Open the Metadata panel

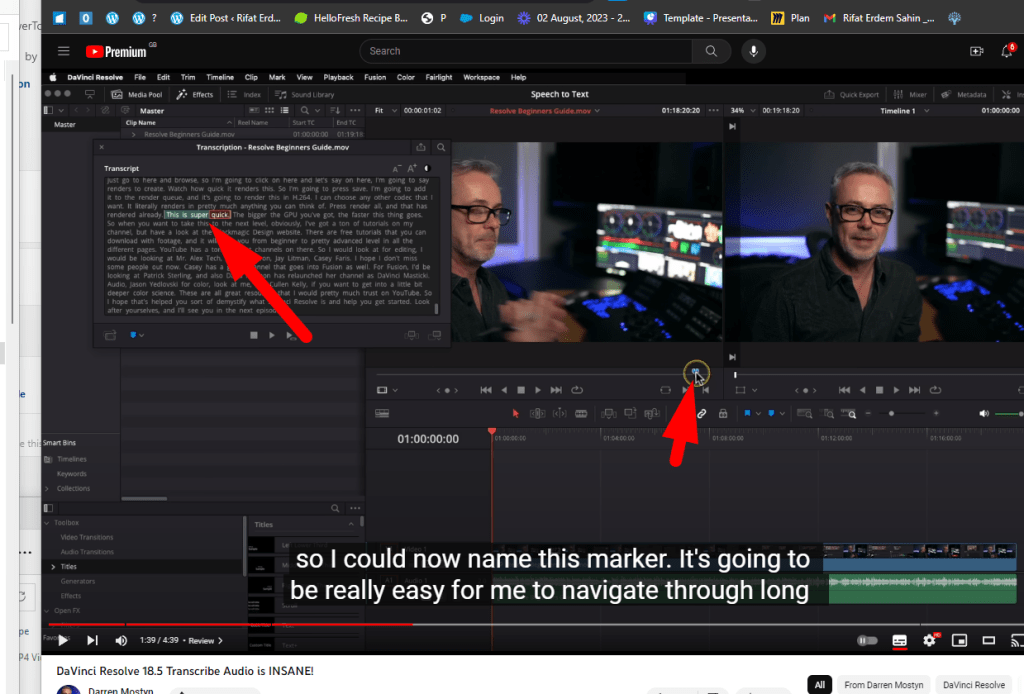click(964, 95)
